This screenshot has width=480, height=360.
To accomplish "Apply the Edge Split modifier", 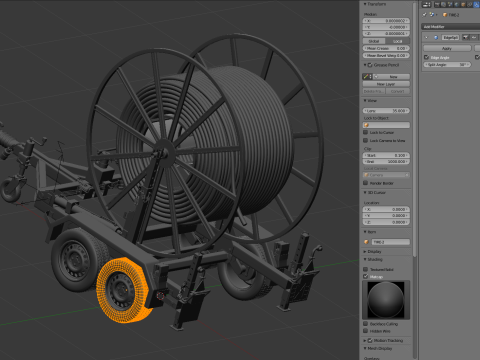I will point(447,48).
